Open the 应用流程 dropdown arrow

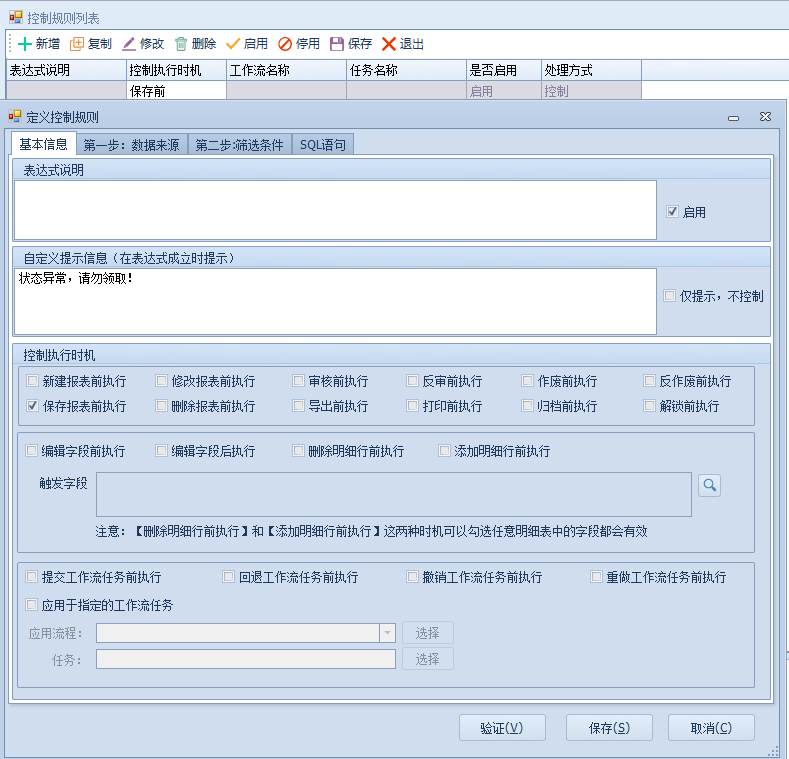click(x=387, y=633)
